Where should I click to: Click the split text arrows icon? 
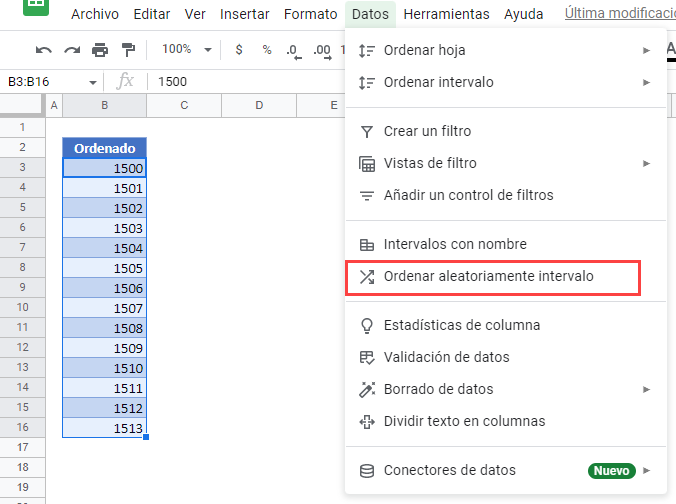click(x=367, y=422)
